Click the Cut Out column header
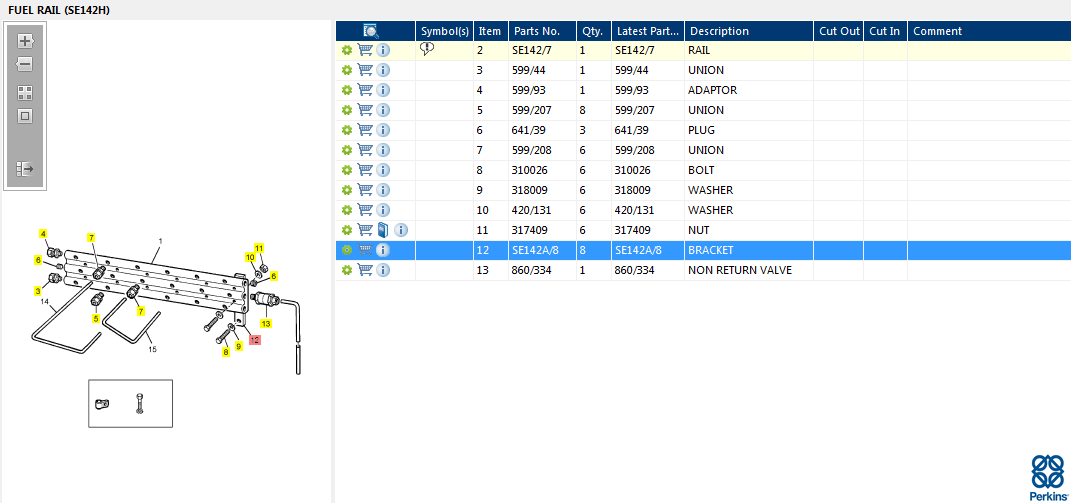The height and width of the screenshot is (503, 1071). (839, 31)
